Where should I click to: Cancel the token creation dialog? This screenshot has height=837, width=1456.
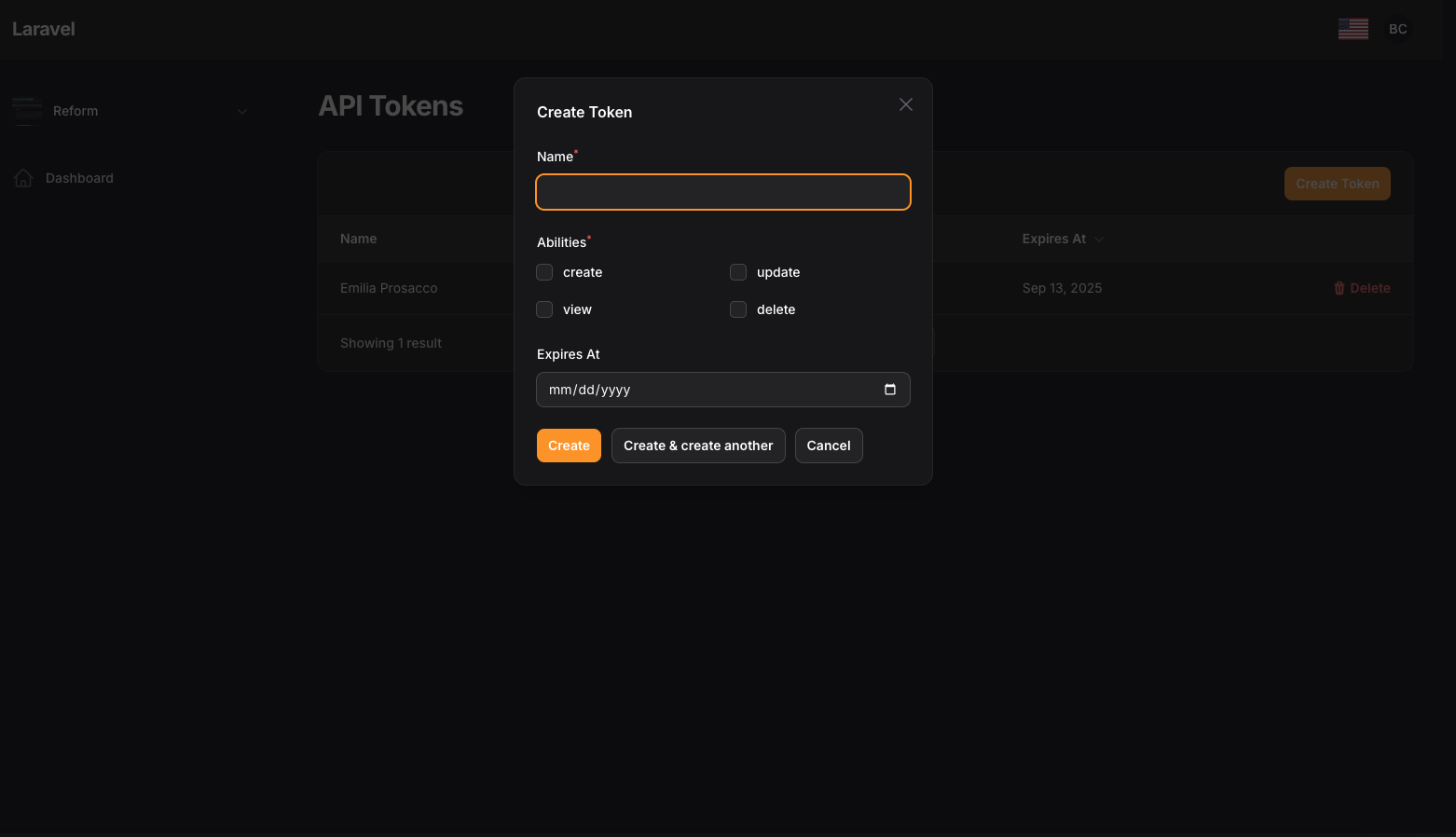tap(829, 446)
